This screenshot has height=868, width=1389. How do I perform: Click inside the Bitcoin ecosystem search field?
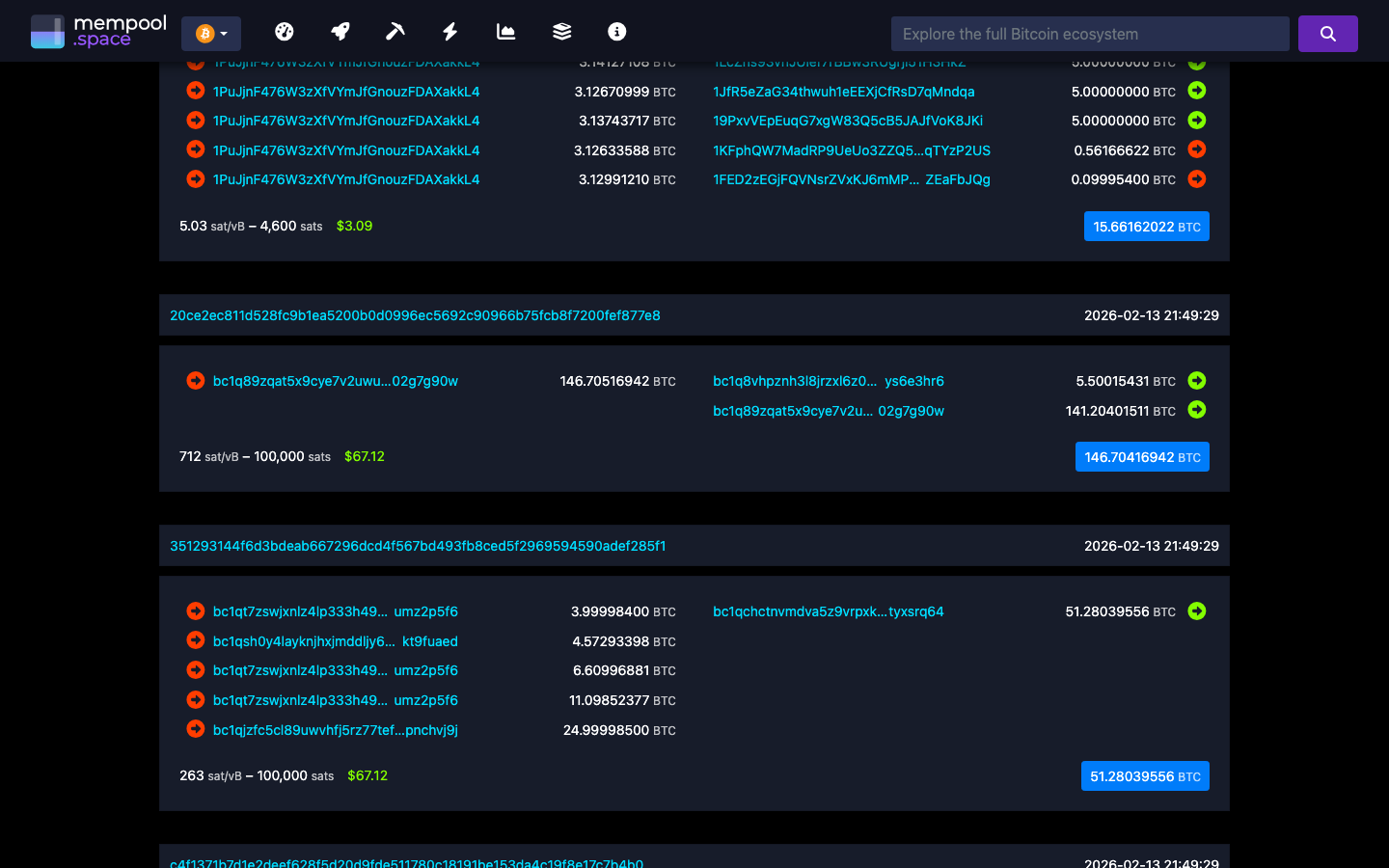pos(1089,33)
